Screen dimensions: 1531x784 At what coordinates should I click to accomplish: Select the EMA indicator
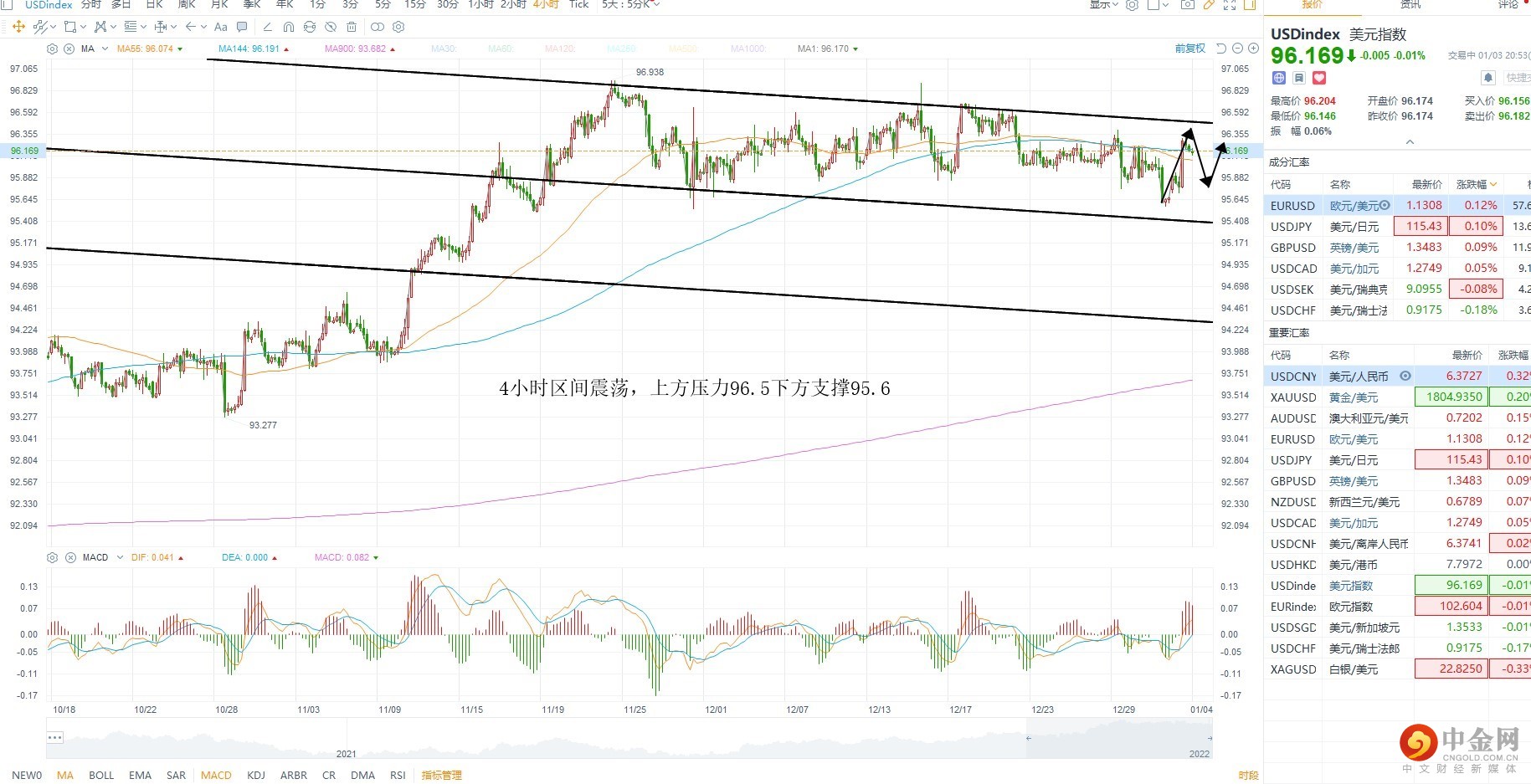coord(141,775)
